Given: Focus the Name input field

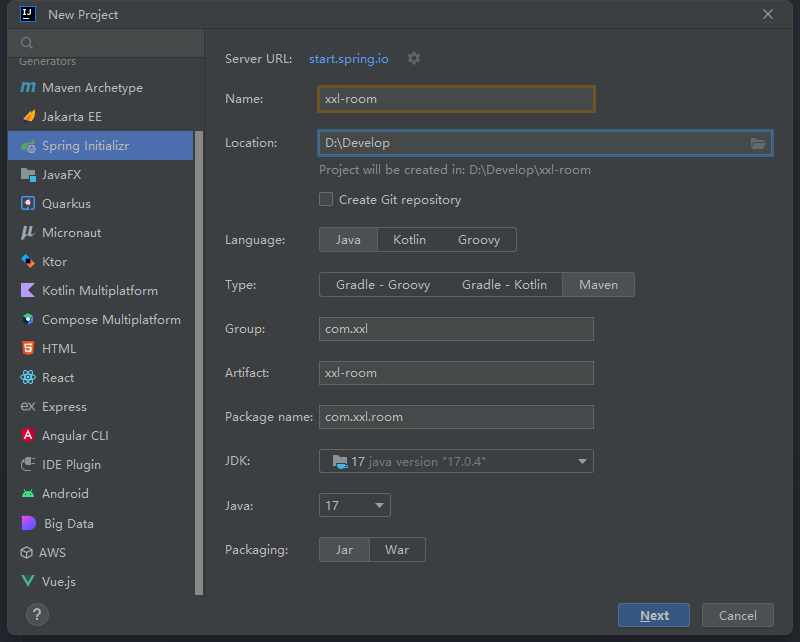Looking at the screenshot, I should coord(456,99).
